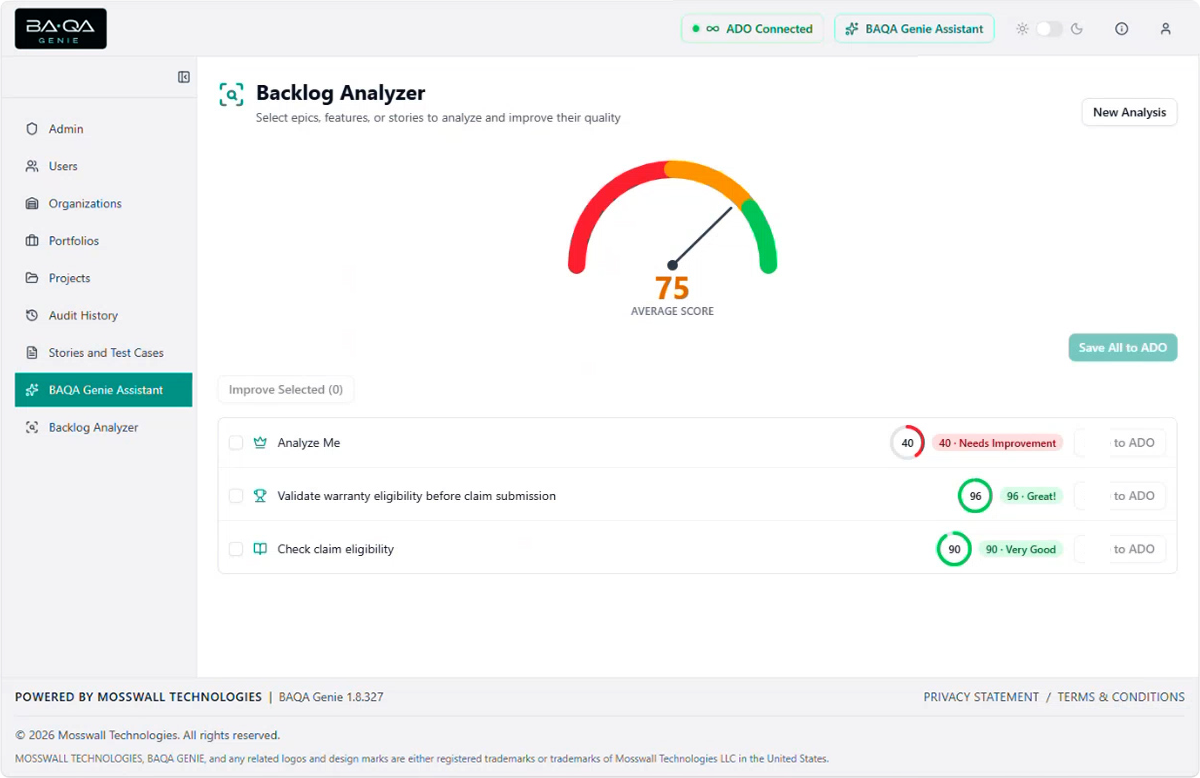Click the Check claim eligibility title
The height and width of the screenshot is (778, 1200).
tap(336, 549)
